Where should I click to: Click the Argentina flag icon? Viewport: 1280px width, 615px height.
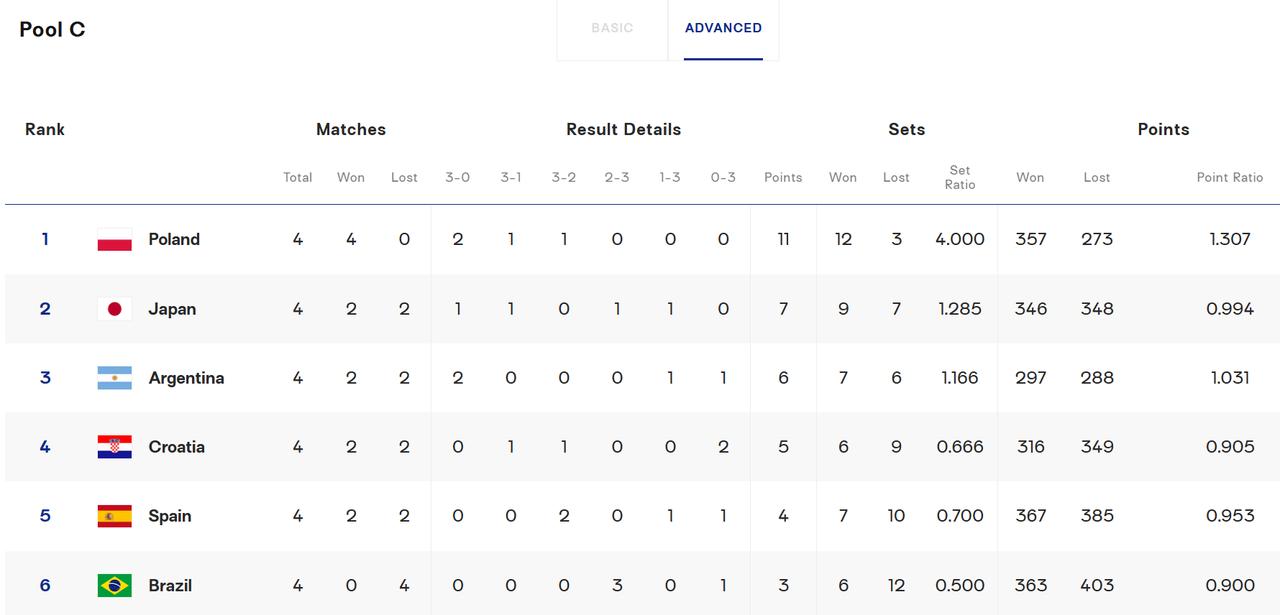114,378
